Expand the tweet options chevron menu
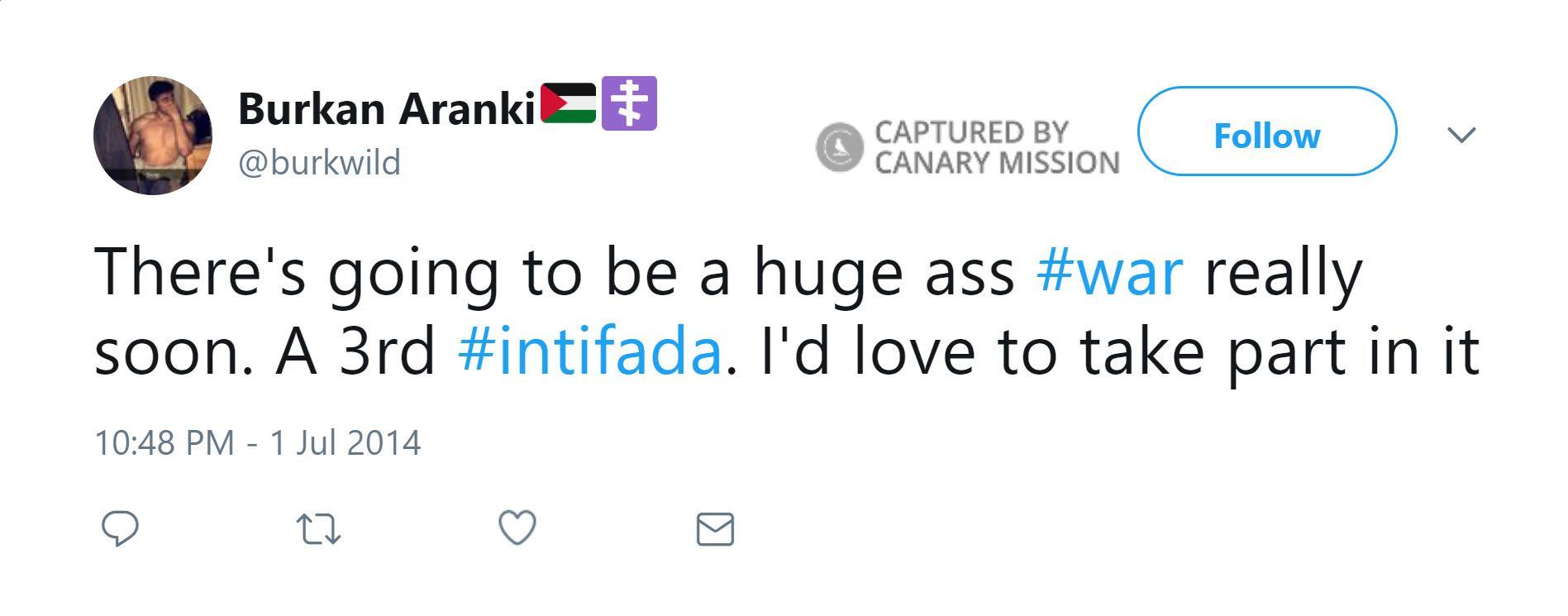Screen dimensions: 1568x616 point(1461,135)
